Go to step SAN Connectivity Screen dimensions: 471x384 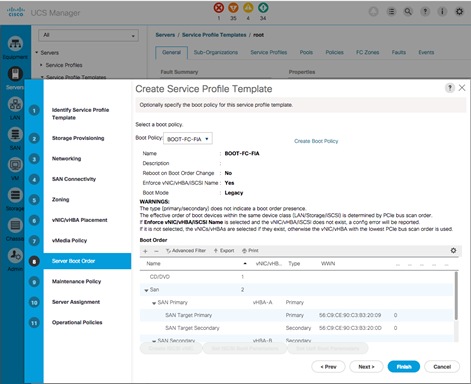[x=74, y=179]
